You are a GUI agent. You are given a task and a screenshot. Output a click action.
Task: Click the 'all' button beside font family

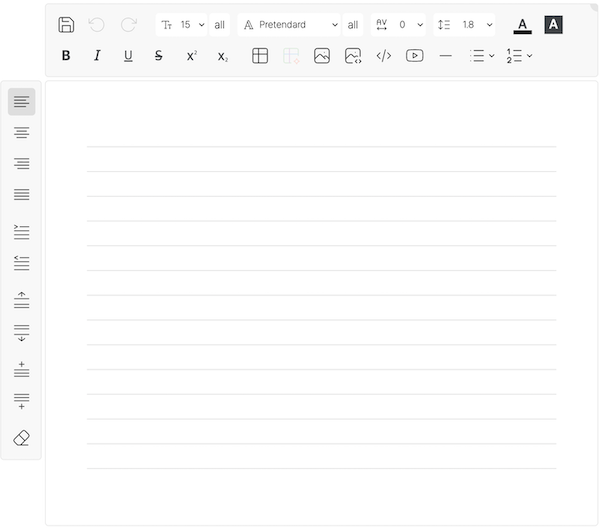coord(353,25)
